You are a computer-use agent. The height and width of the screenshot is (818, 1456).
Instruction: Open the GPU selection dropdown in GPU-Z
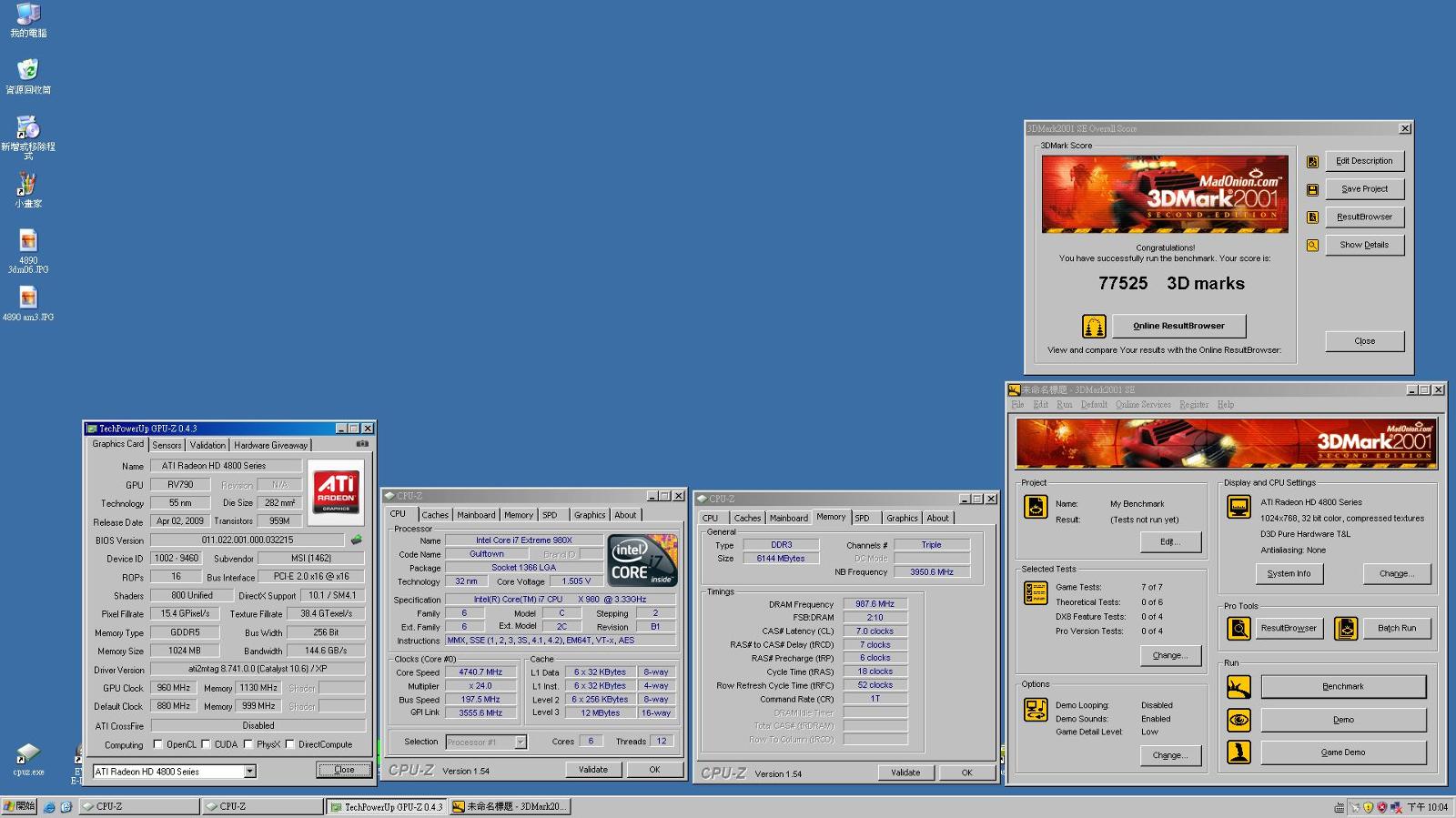(x=250, y=772)
